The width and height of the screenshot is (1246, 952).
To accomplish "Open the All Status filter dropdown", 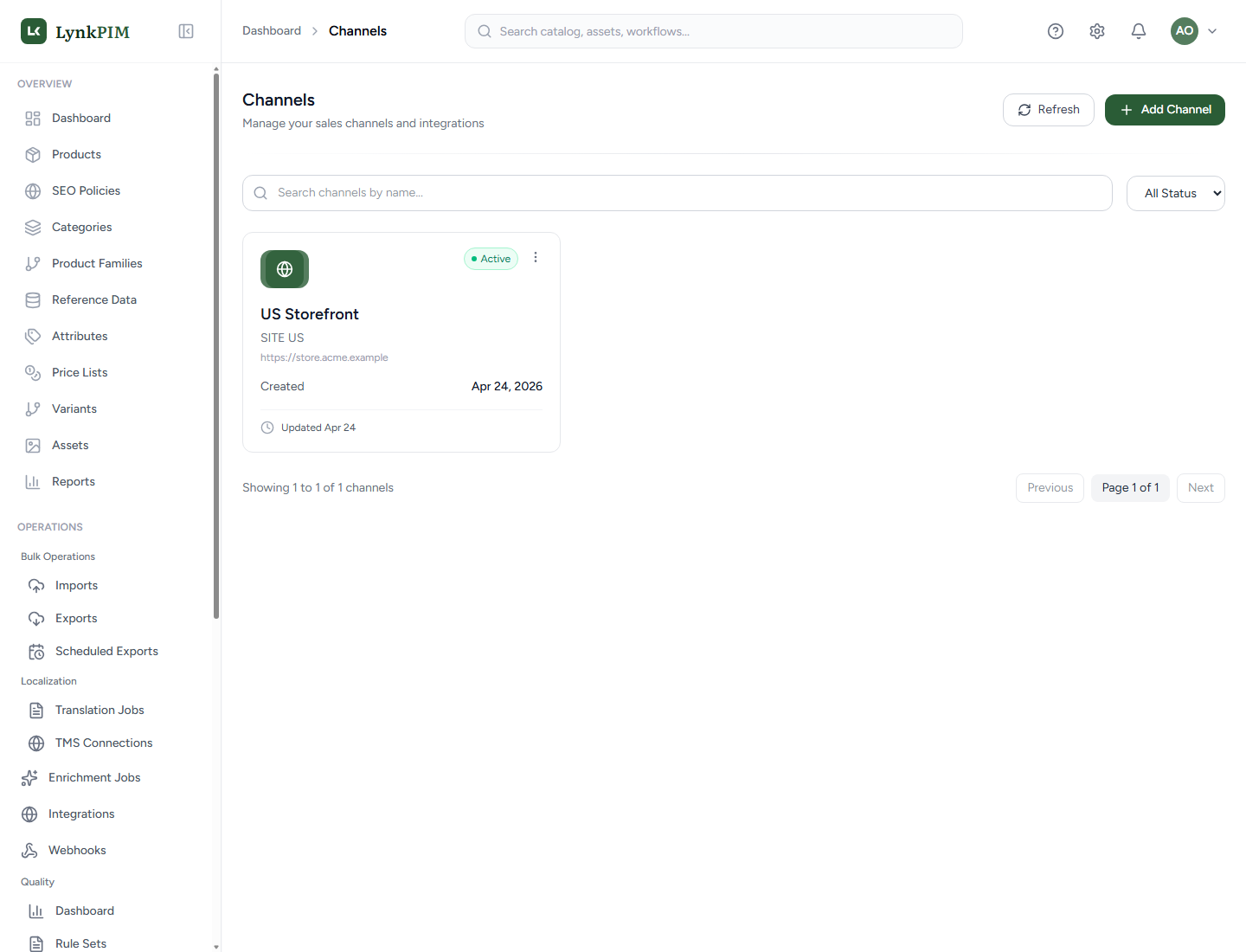I will pyautogui.click(x=1176, y=193).
